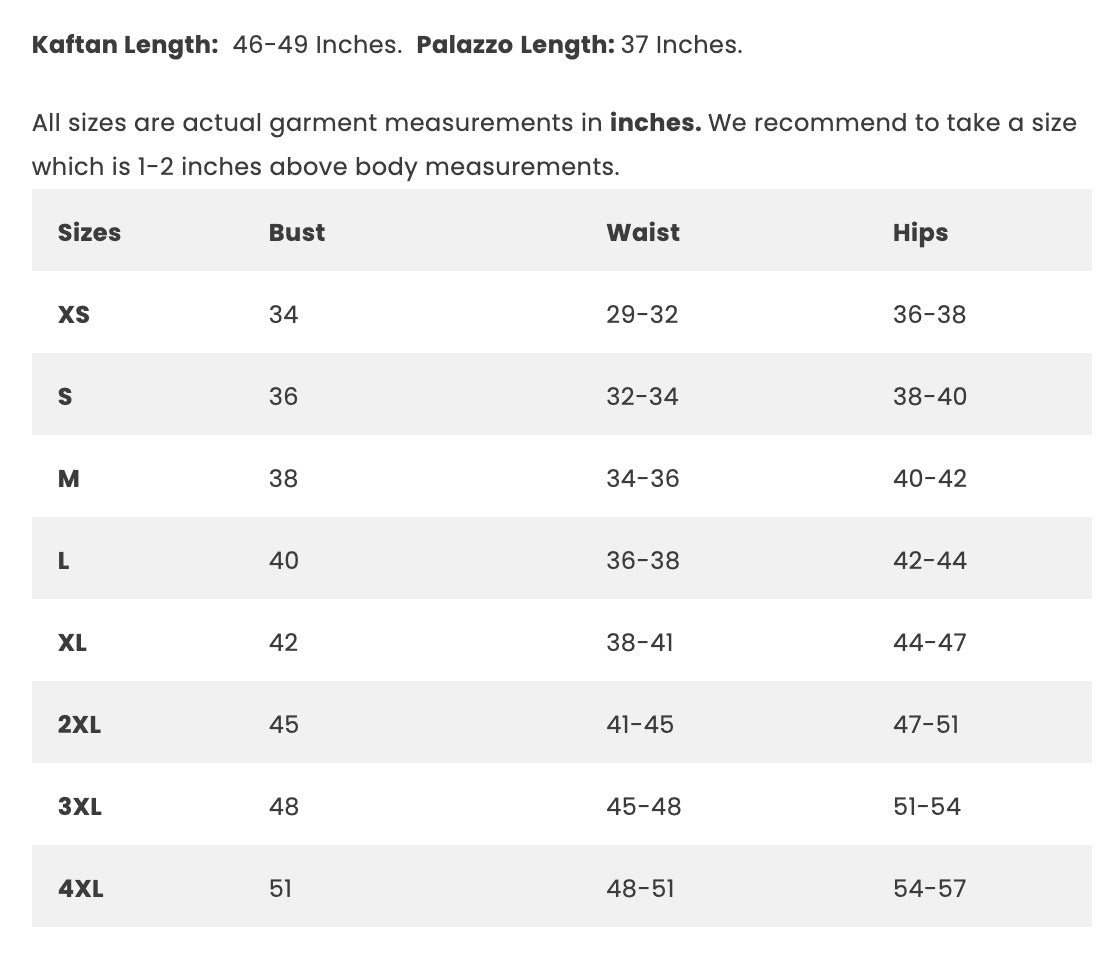Select the L size row label
Viewport: 1116px width, 978px height.
click(64, 560)
